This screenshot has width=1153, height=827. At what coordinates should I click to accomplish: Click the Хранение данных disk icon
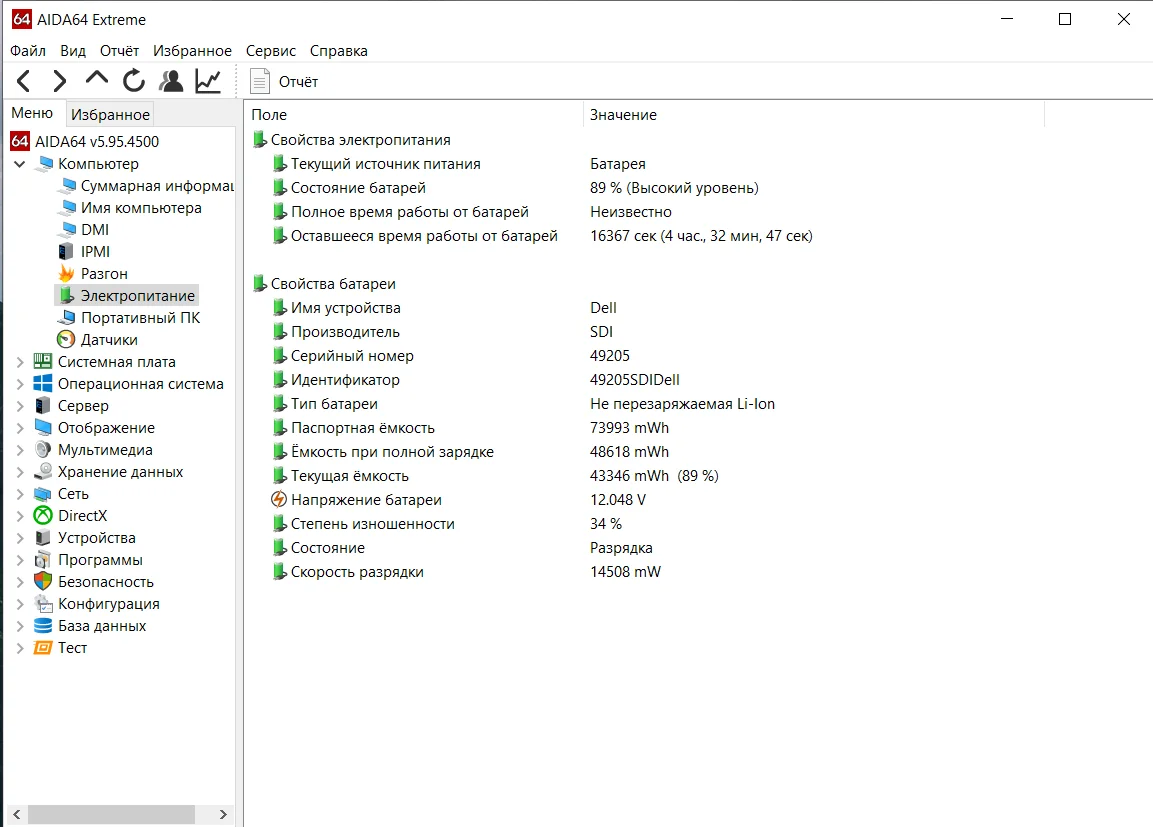43,471
